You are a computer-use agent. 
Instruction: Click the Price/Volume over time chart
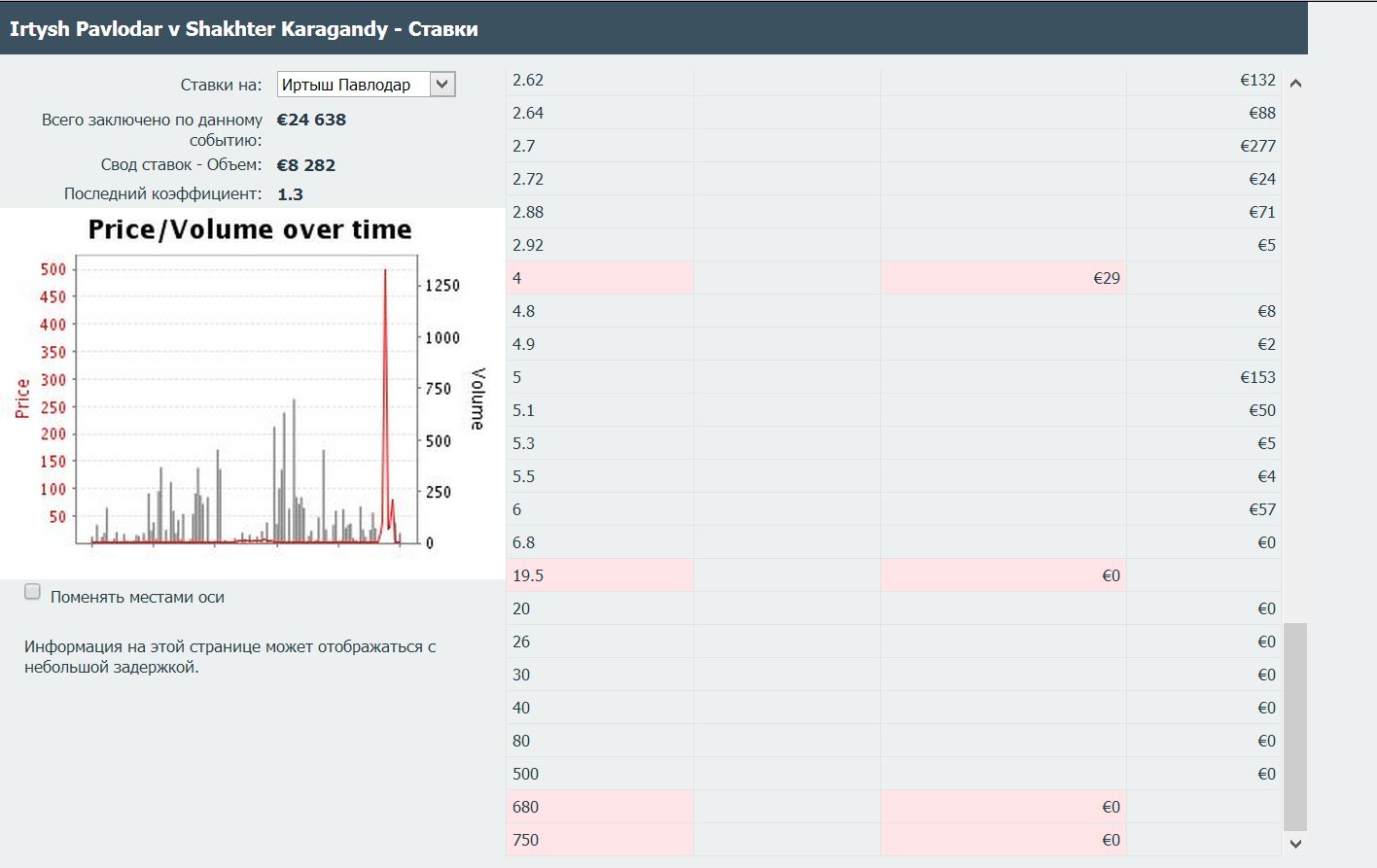[251, 394]
